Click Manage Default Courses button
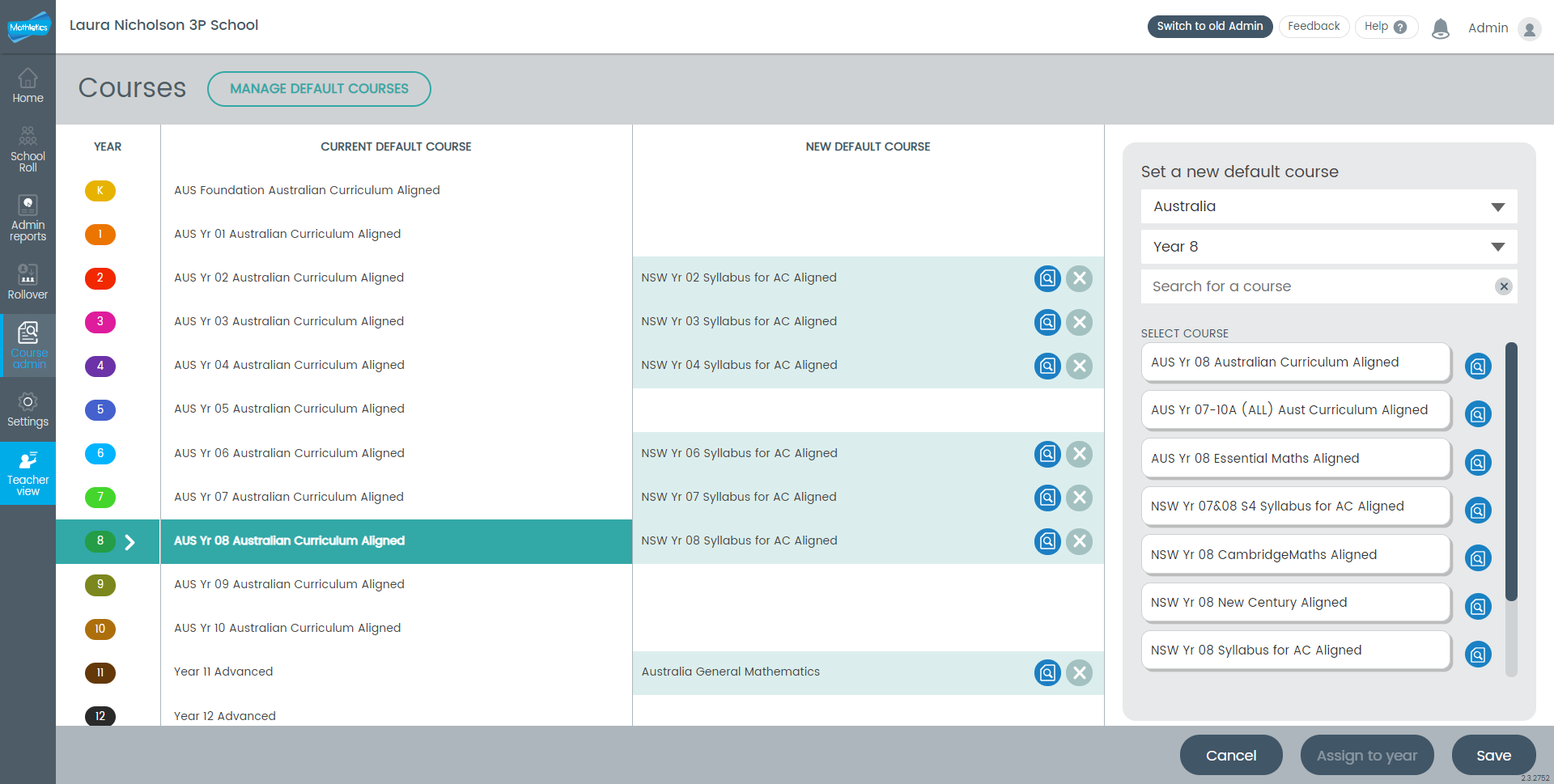This screenshot has height=784, width=1554. tap(319, 89)
